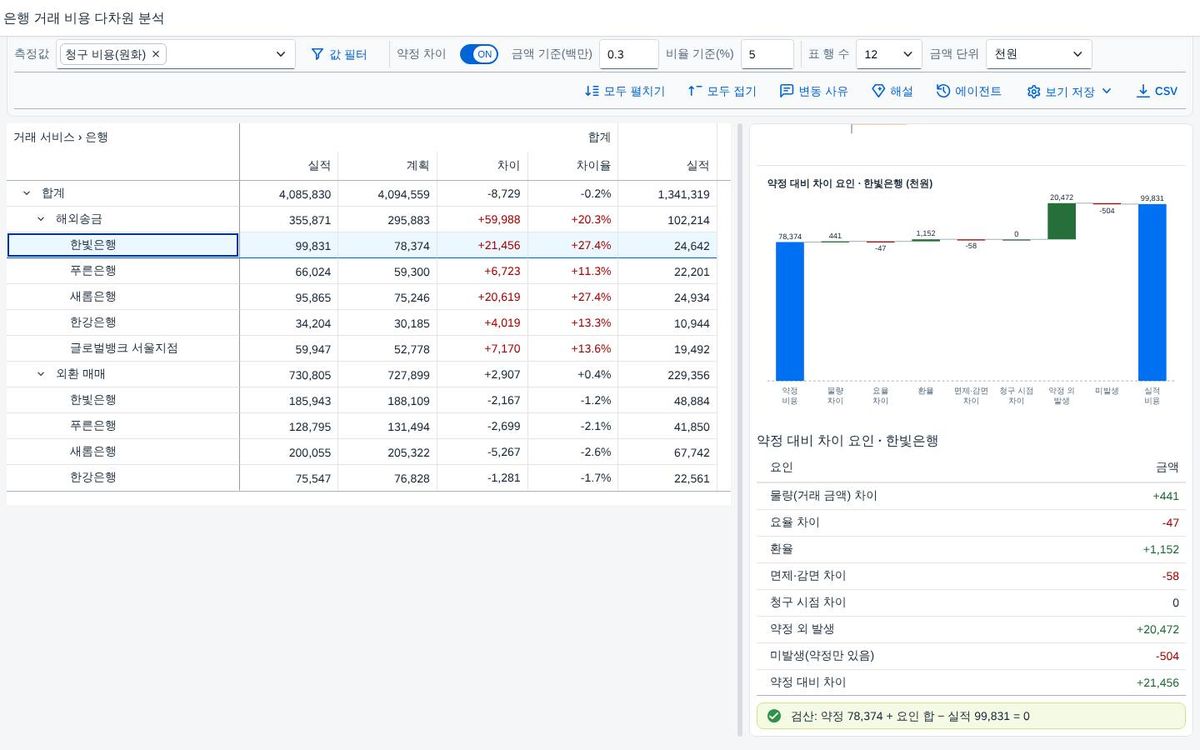Download the table as CSV
The height and width of the screenshot is (750, 1200).
(x=1157, y=91)
